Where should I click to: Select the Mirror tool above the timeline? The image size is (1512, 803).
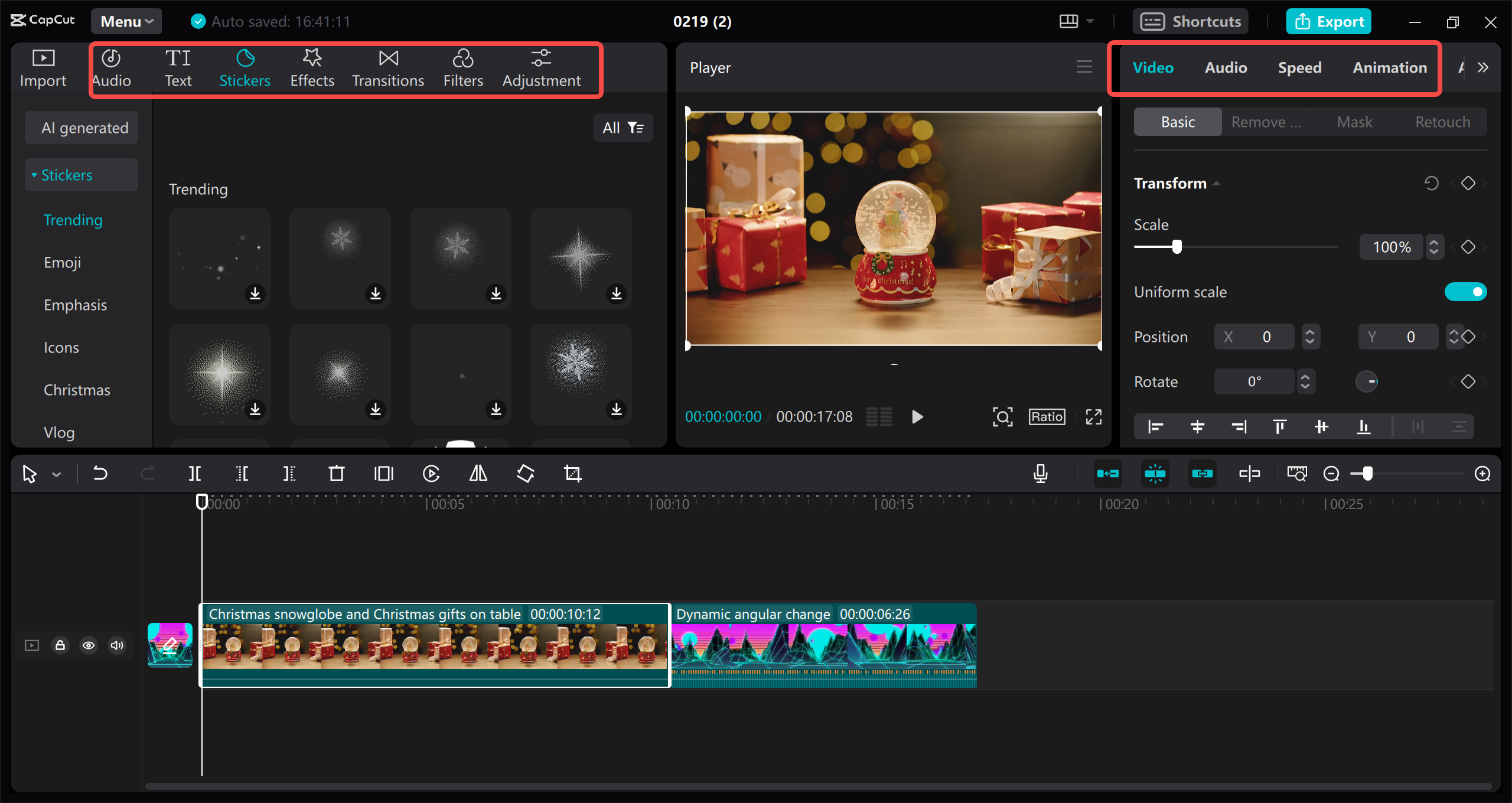(x=477, y=473)
